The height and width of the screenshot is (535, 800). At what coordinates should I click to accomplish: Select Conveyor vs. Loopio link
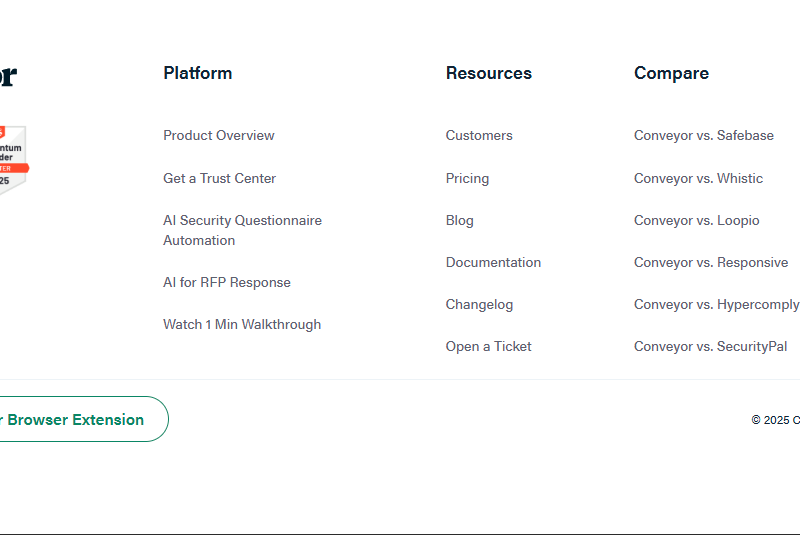tap(696, 220)
